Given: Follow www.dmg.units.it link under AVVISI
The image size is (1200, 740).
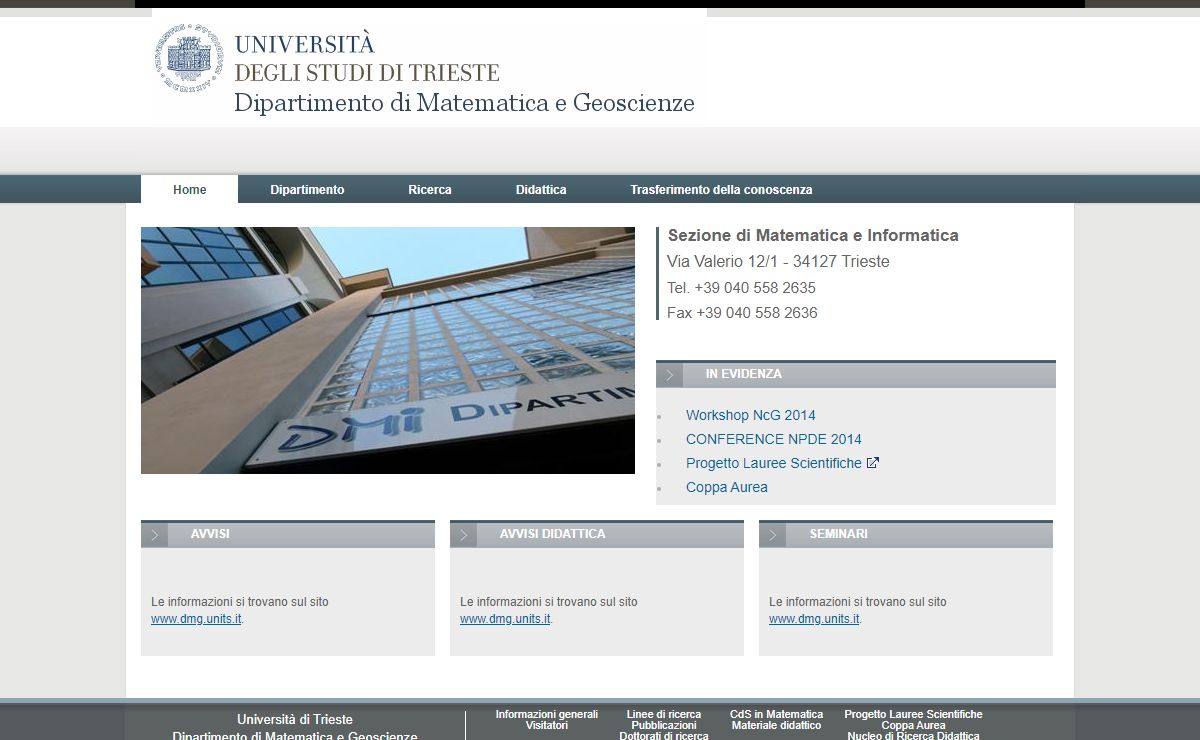Looking at the screenshot, I should click(196, 618).
